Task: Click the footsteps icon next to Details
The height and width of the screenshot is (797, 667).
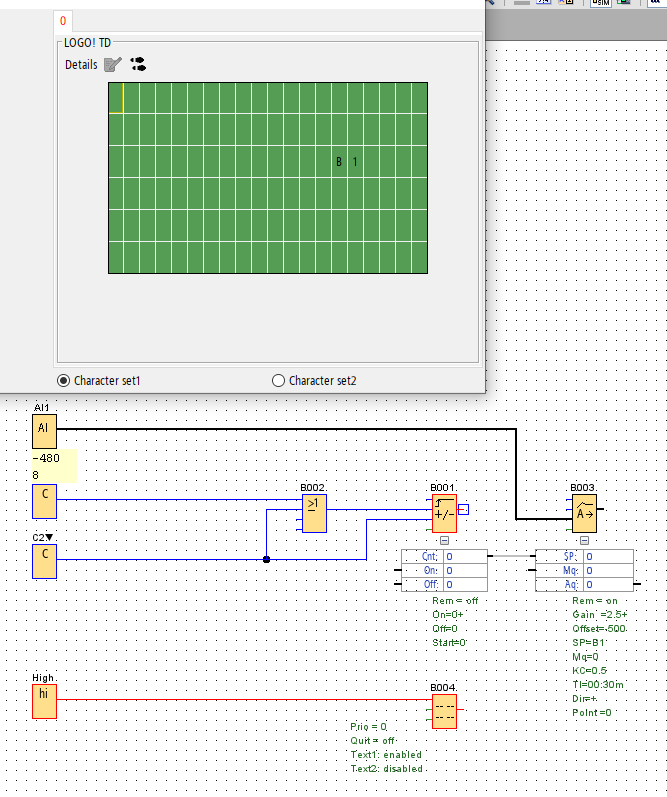Action: point(138,65)
